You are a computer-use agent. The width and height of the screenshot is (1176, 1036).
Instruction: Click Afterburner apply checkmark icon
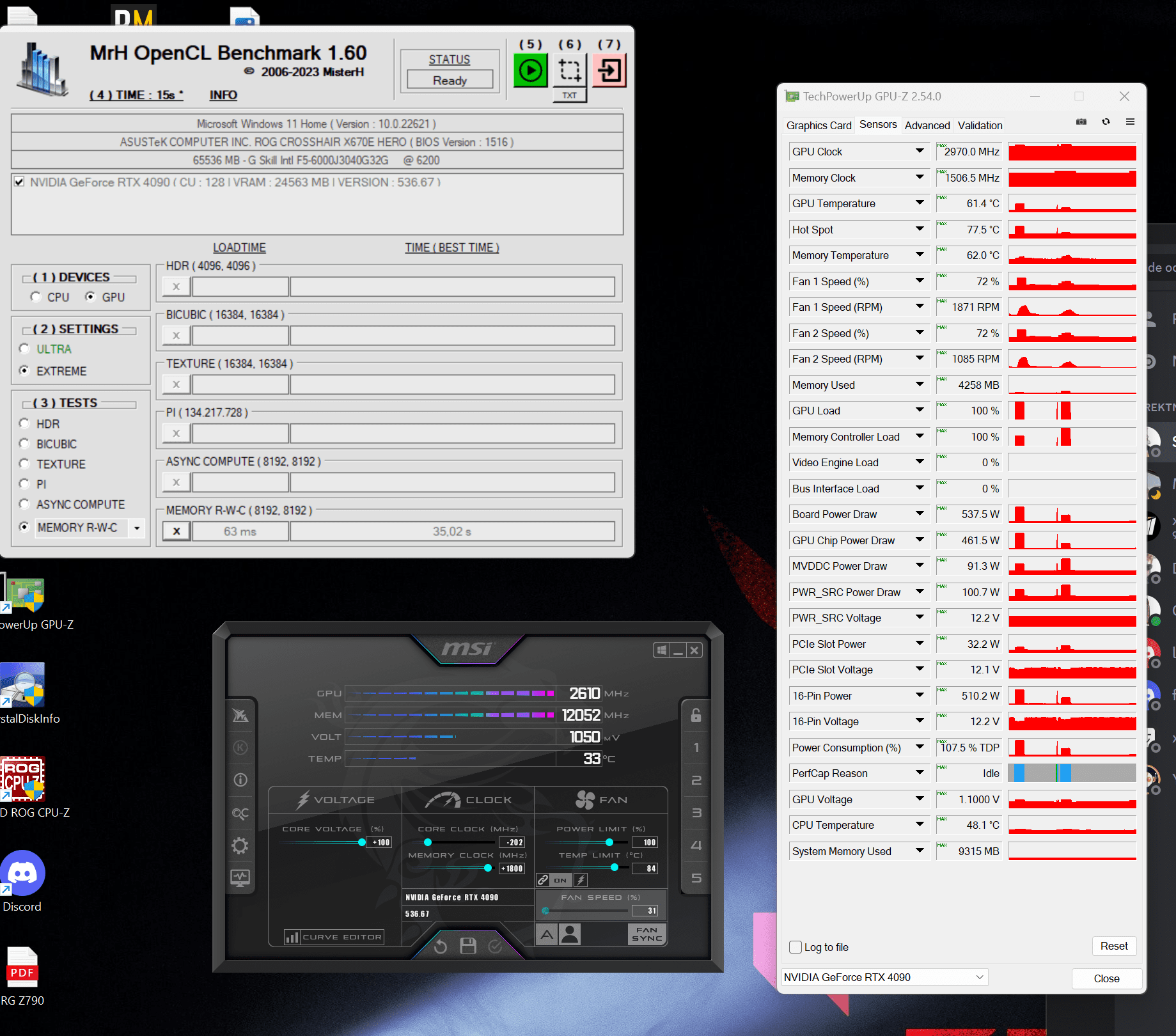[496, 946]
